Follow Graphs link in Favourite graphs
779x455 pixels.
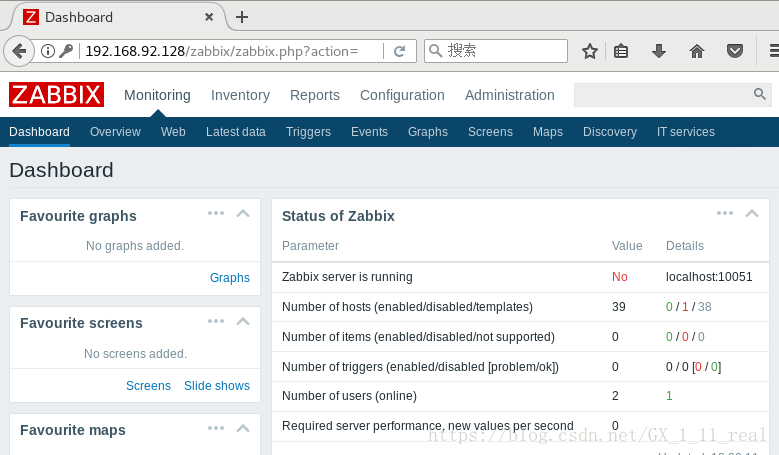pos(230,278)
